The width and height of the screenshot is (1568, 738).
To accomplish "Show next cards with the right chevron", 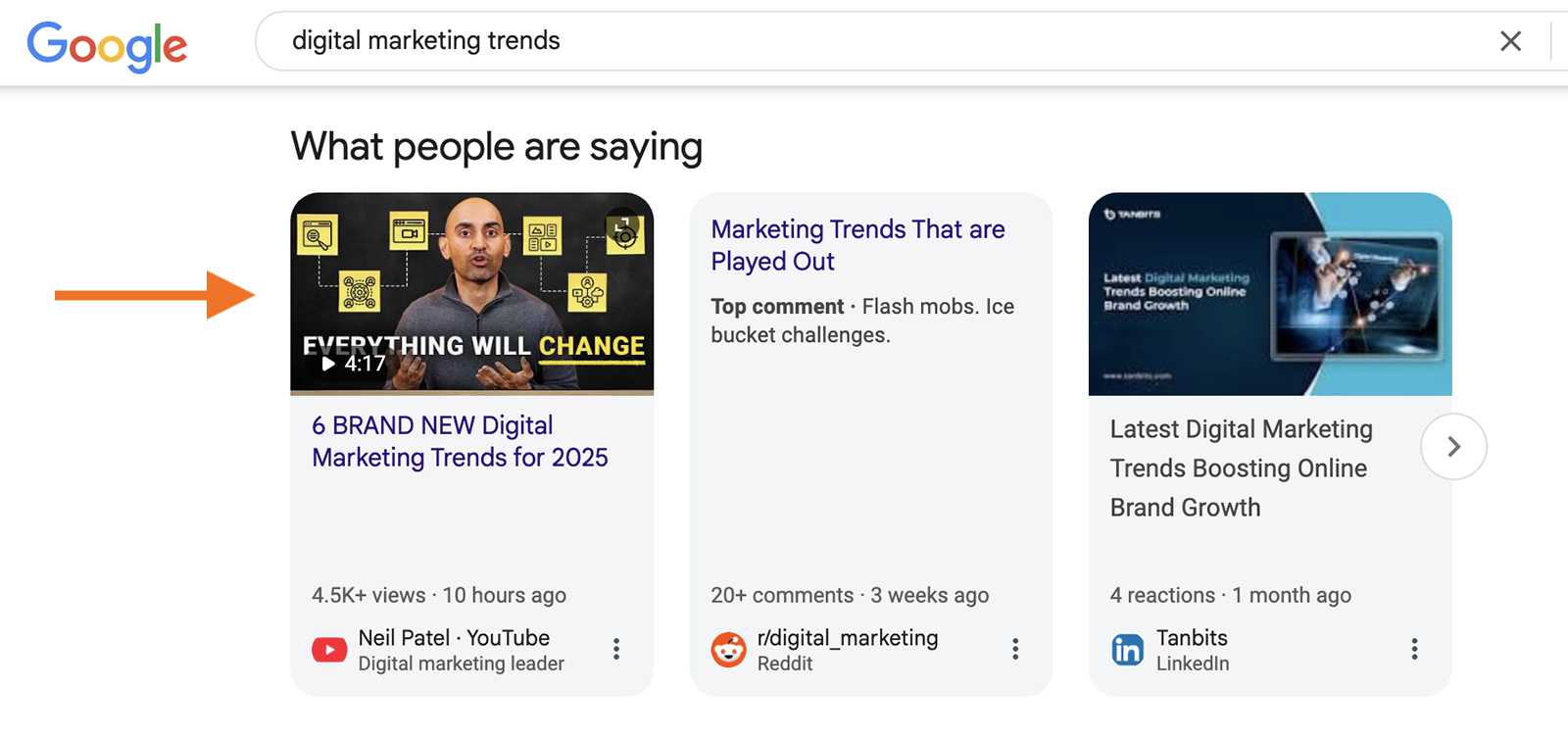I will 1453,447.
